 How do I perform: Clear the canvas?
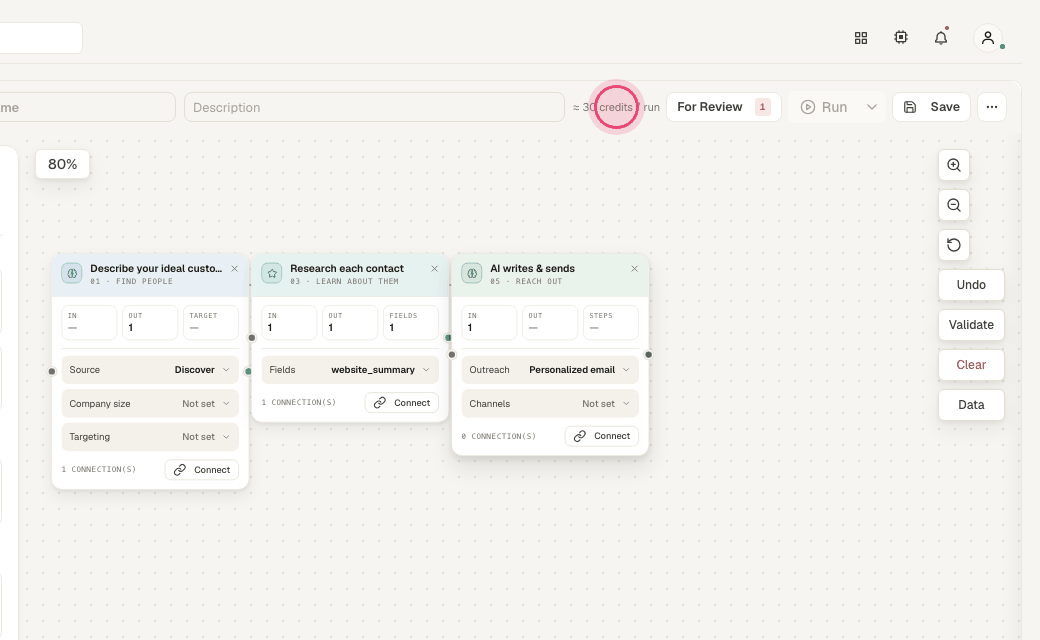[971, 365]
